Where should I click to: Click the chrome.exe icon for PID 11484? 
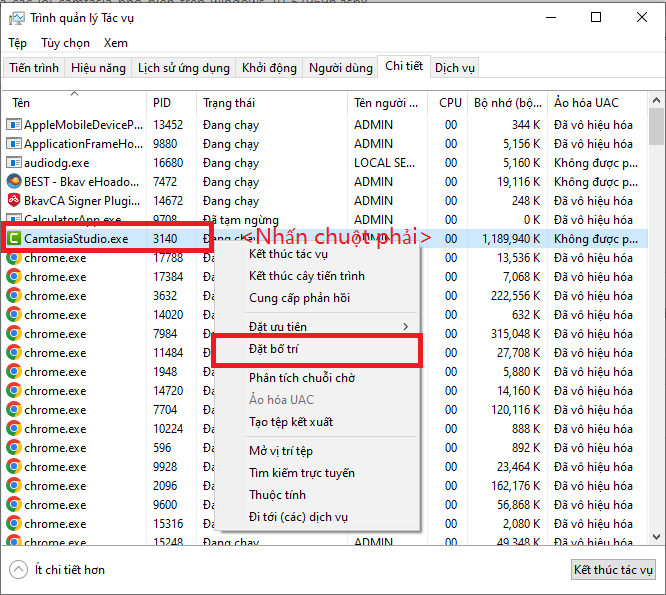(x=14, y=352)
